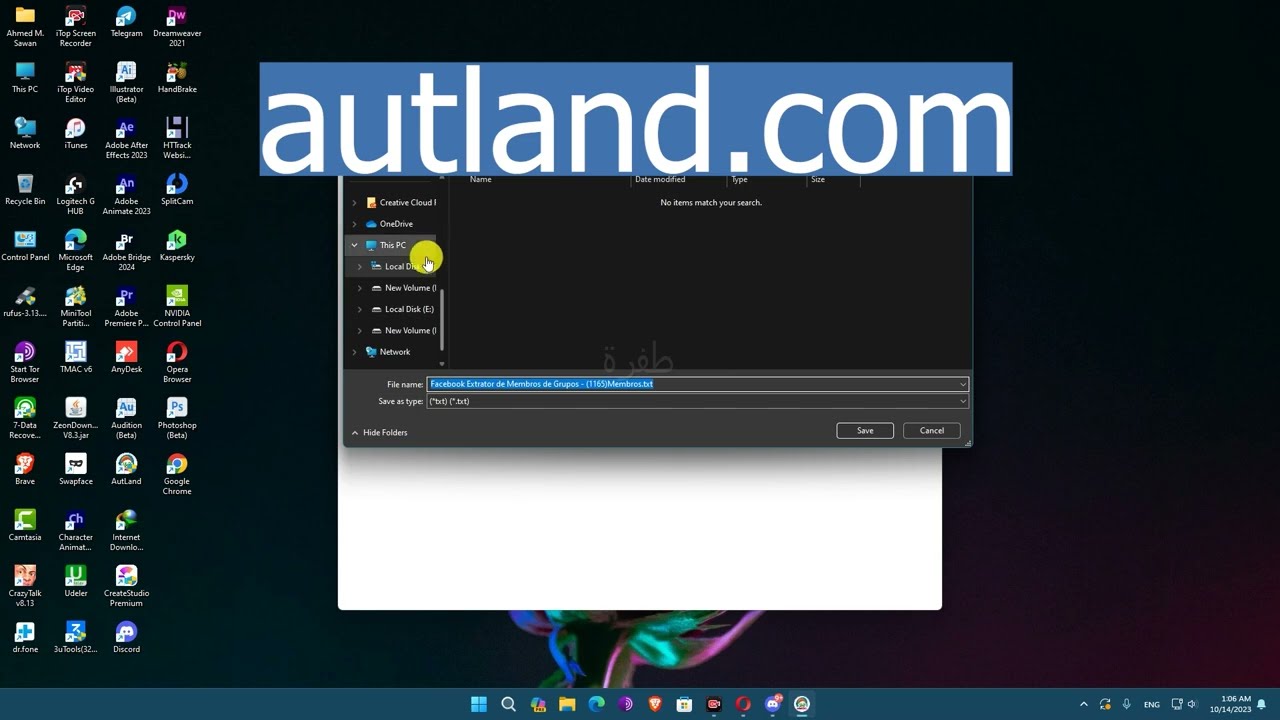The height and width of the screenshot is (720, 1280).
Task: Open the iTop Screen Recorder desktop icon
Action: 75,27
